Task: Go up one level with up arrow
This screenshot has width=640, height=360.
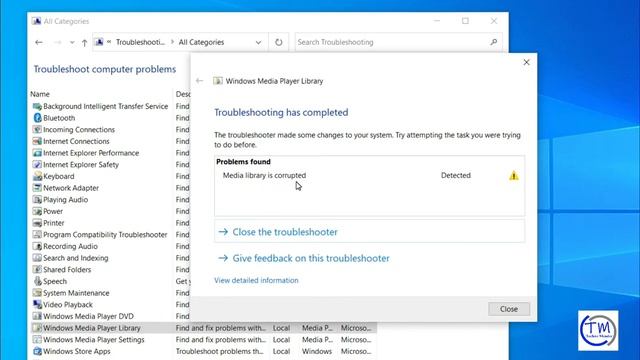Action: click(x=84, y=42)
